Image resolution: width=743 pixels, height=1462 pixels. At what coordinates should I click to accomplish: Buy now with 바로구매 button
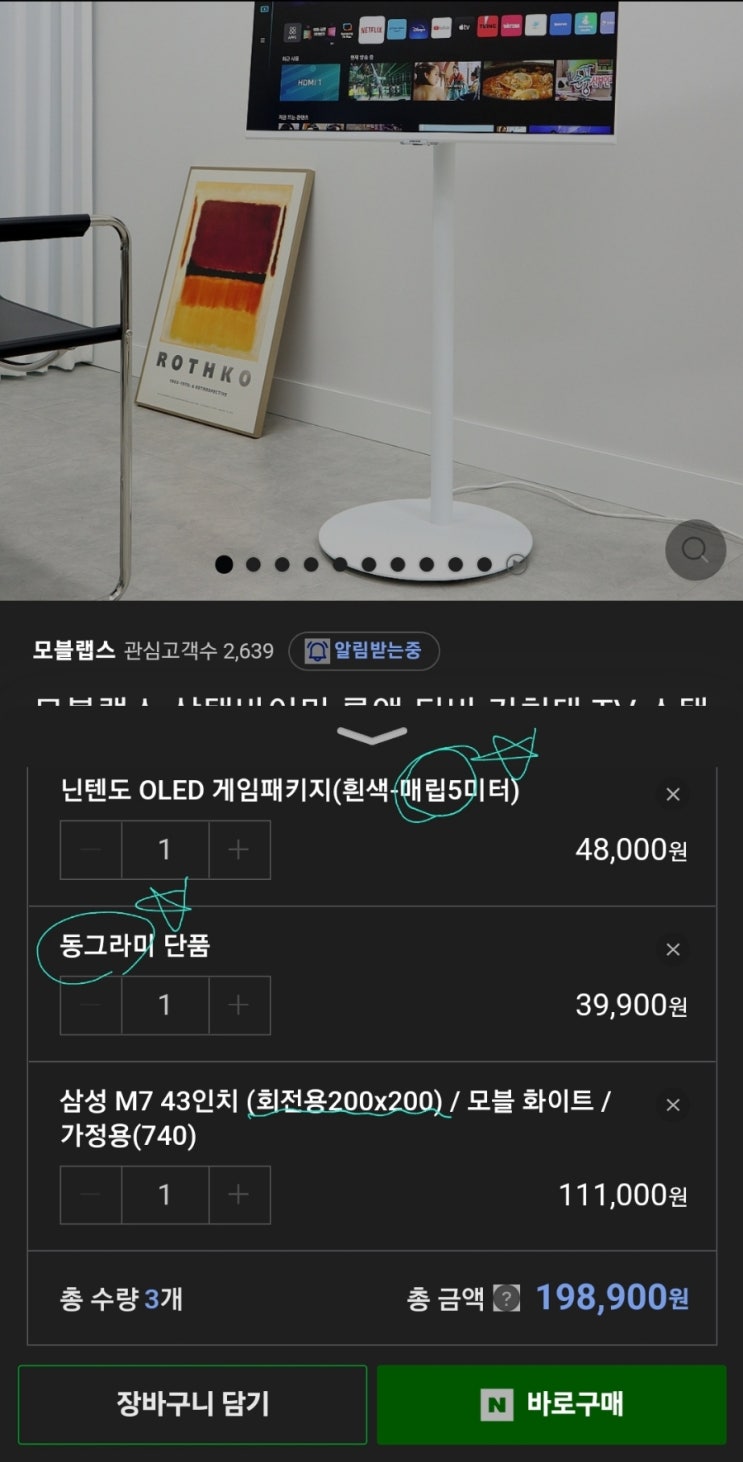pos(552,1404)
